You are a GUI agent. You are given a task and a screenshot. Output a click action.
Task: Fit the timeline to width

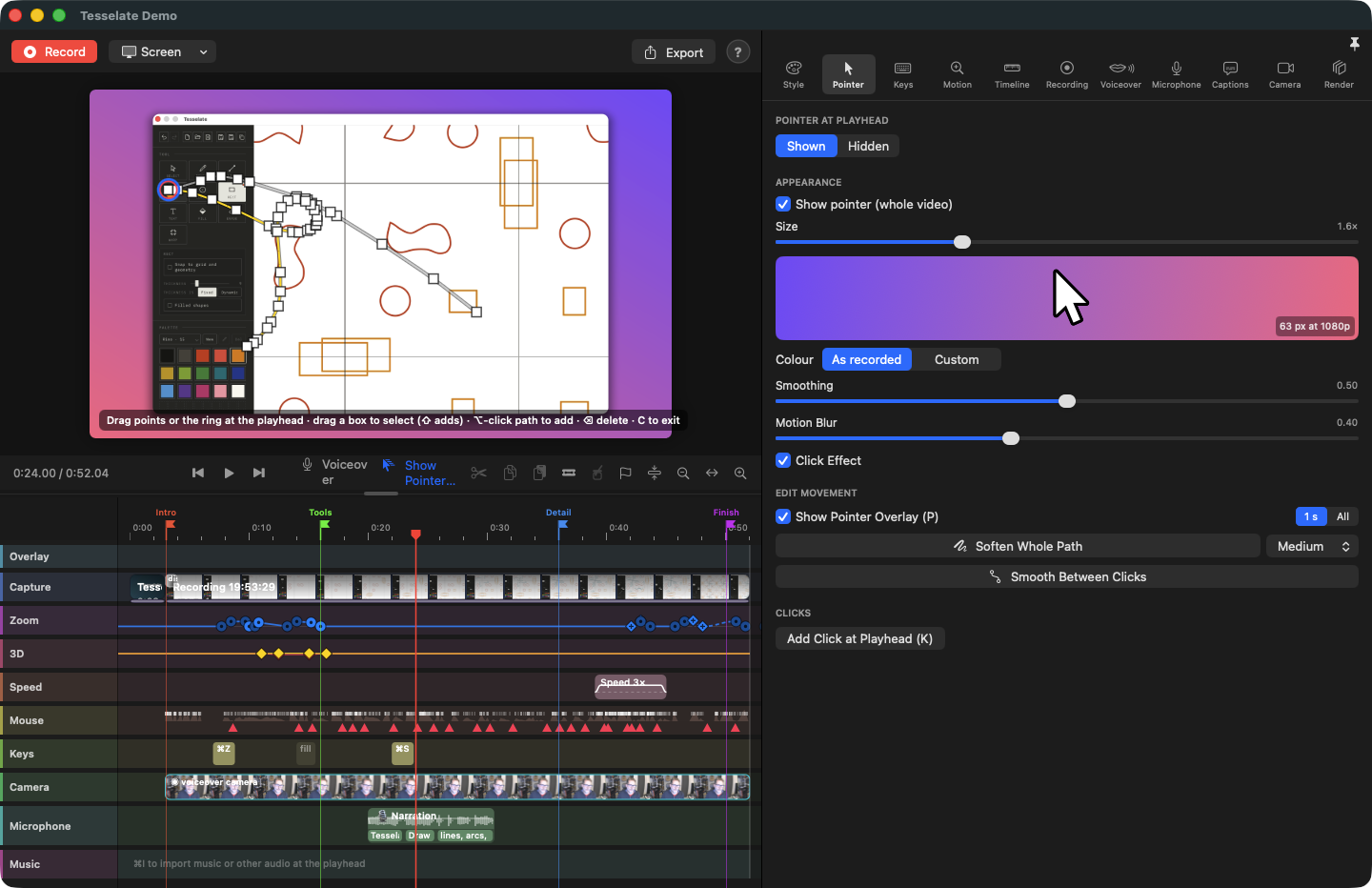coord(712,473)
